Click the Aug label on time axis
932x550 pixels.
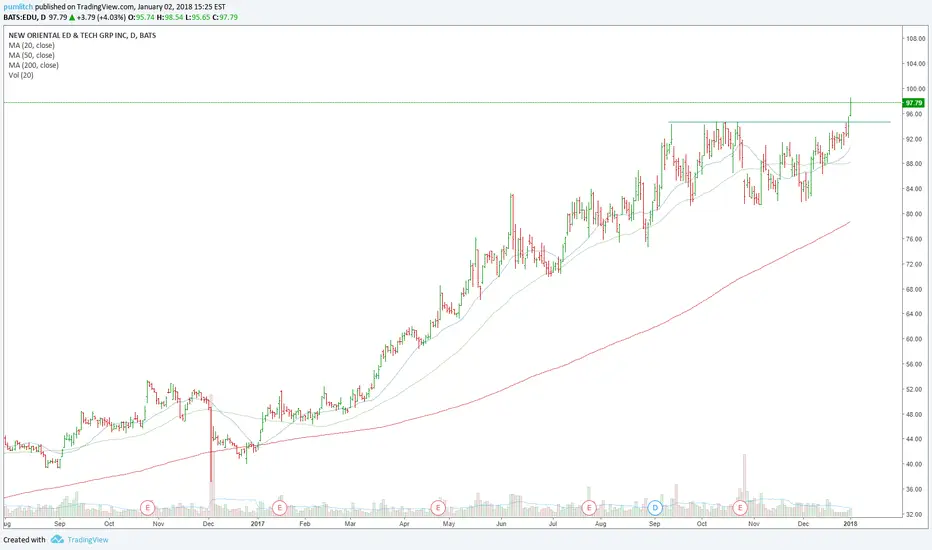coord(601,524)
